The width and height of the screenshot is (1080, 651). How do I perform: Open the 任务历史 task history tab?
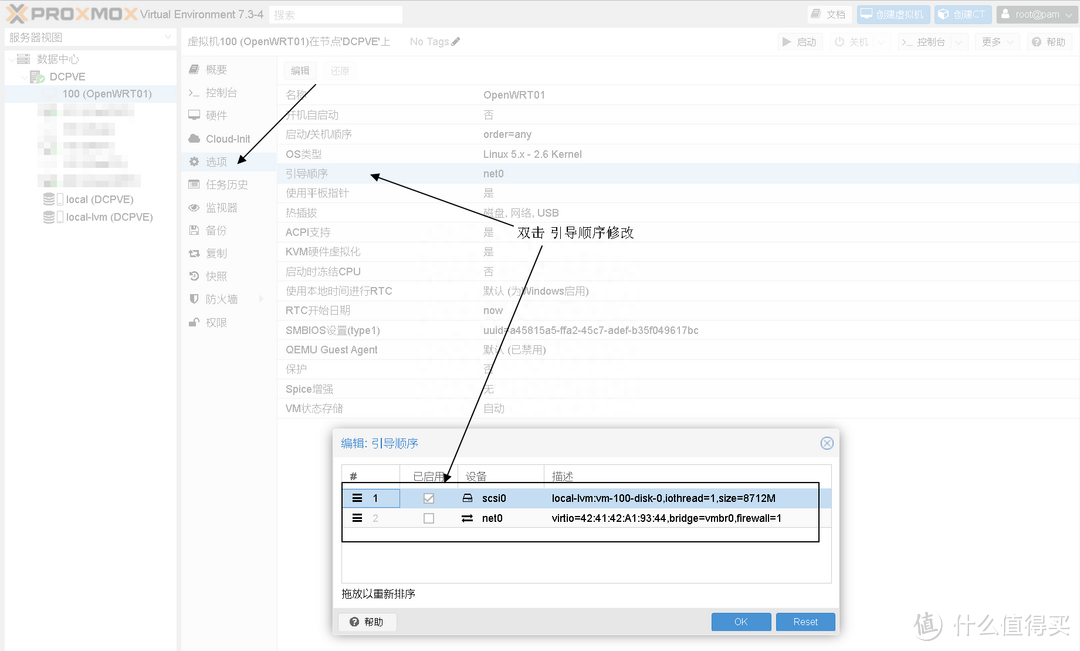227,185
